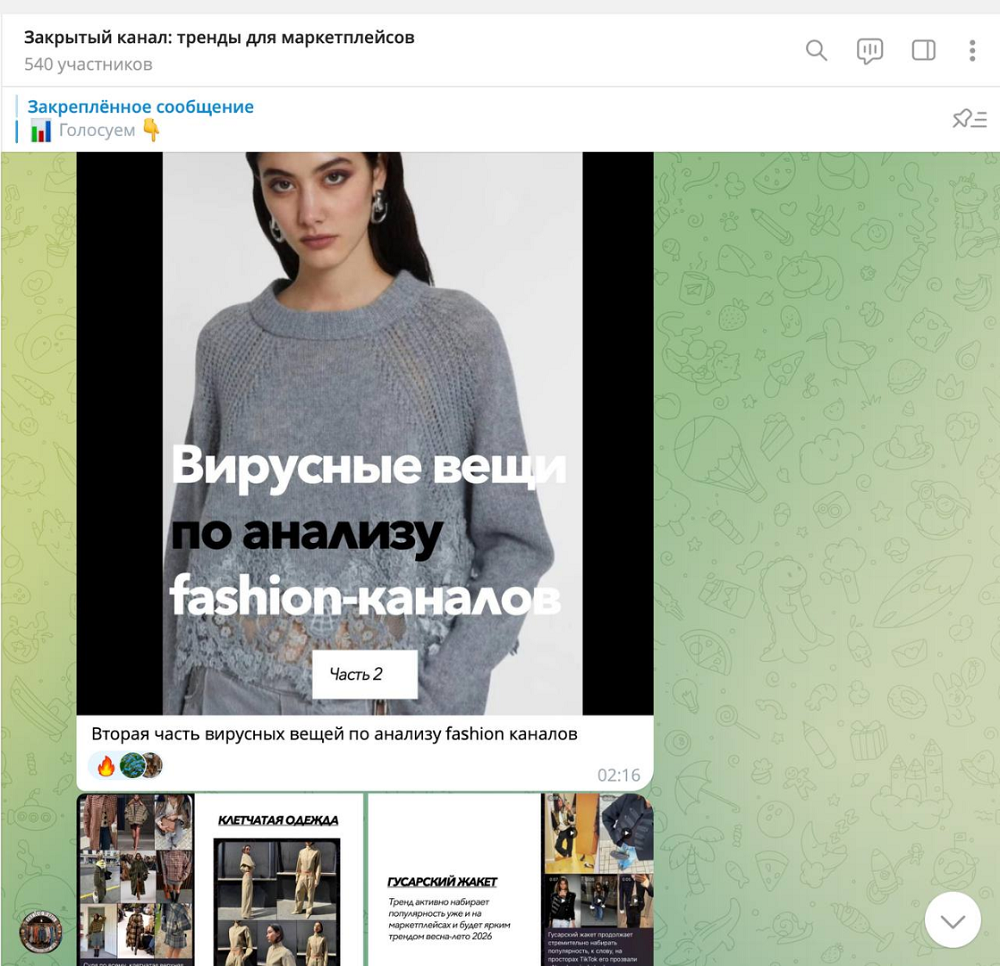This screenshot has width=1000, height=966.
Task: Open the plaid coats collage thumbnail
Action: click(135, 878)
